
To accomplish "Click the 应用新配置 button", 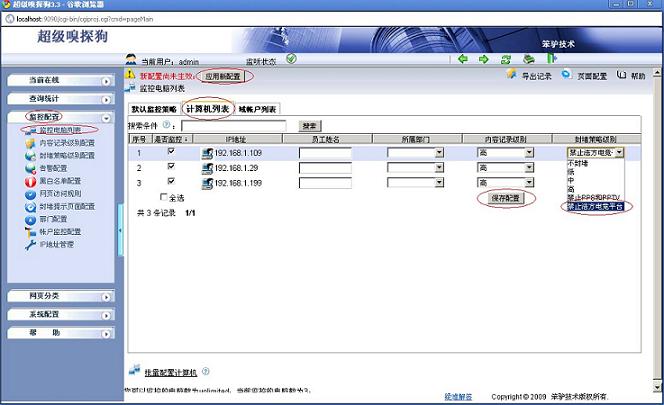I will pos(225,76).
